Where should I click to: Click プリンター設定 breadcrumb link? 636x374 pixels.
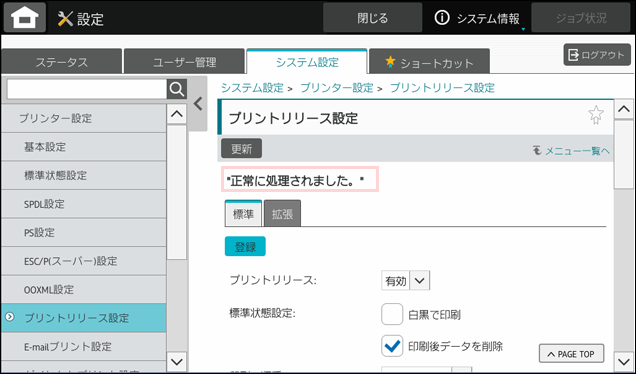pos(337,88)
